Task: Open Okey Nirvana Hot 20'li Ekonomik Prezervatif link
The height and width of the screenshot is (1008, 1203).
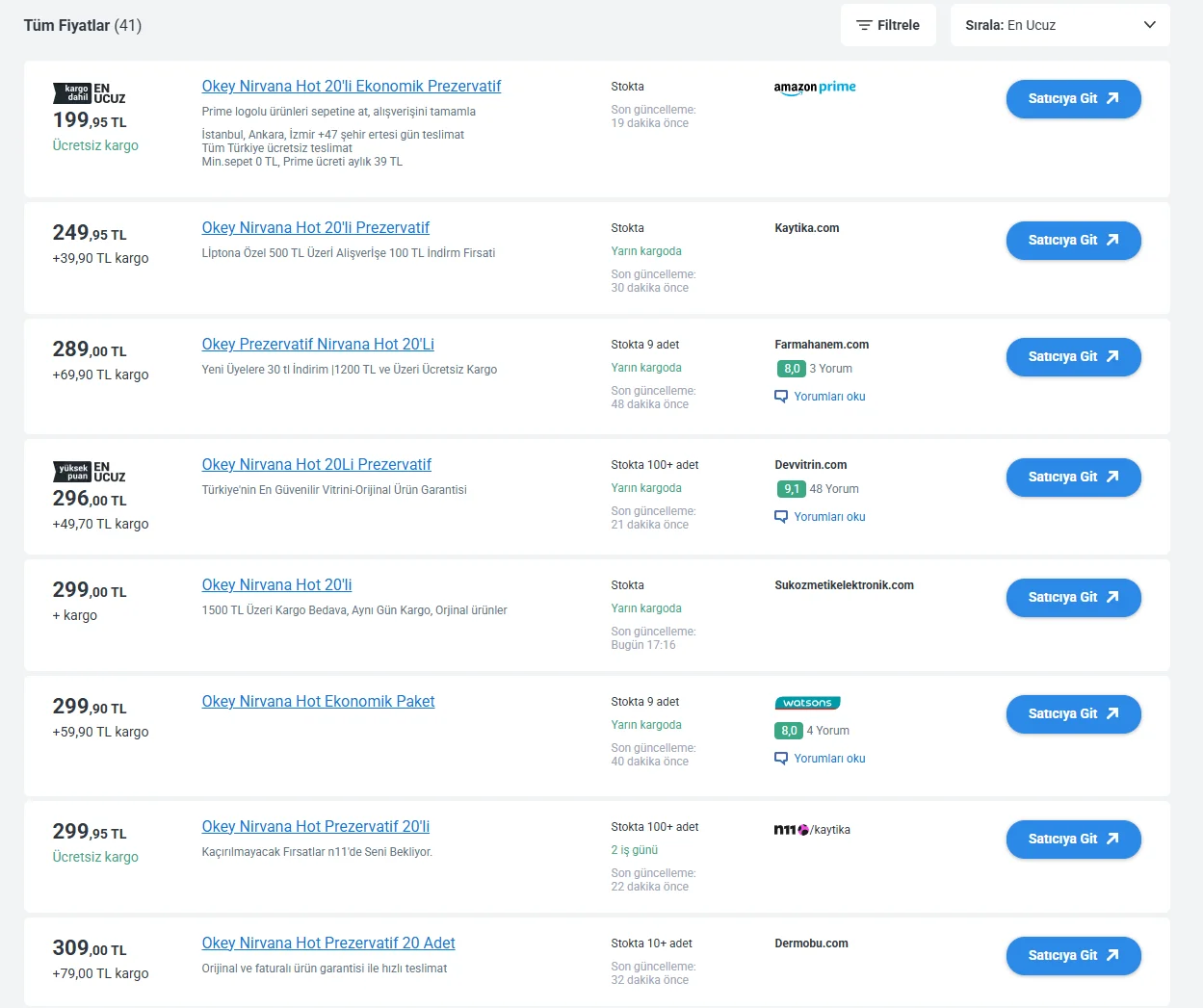Action: click(x=352, y=87)
